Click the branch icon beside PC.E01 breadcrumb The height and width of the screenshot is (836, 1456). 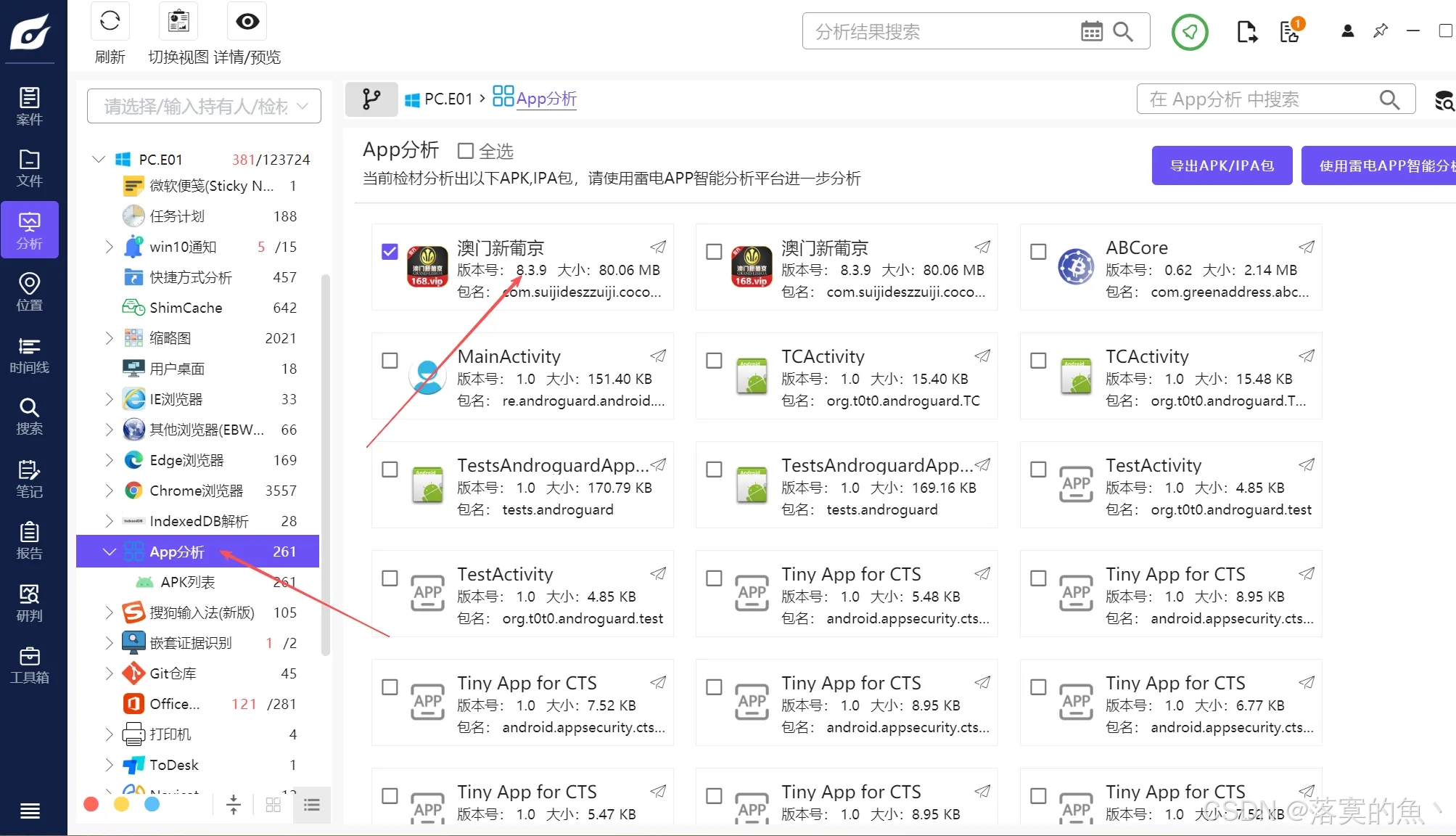[371, 99]
